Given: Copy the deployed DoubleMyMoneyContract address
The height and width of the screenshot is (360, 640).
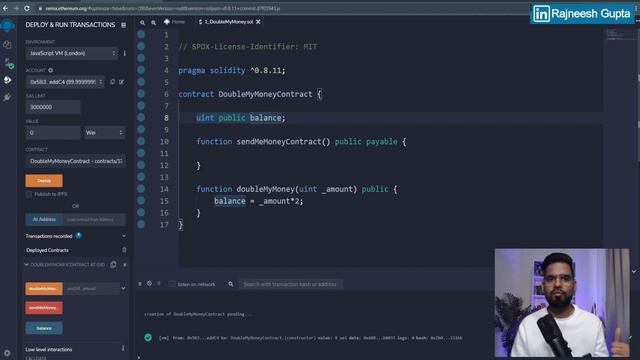Looking at the screenshot, I should coord(113,264).
